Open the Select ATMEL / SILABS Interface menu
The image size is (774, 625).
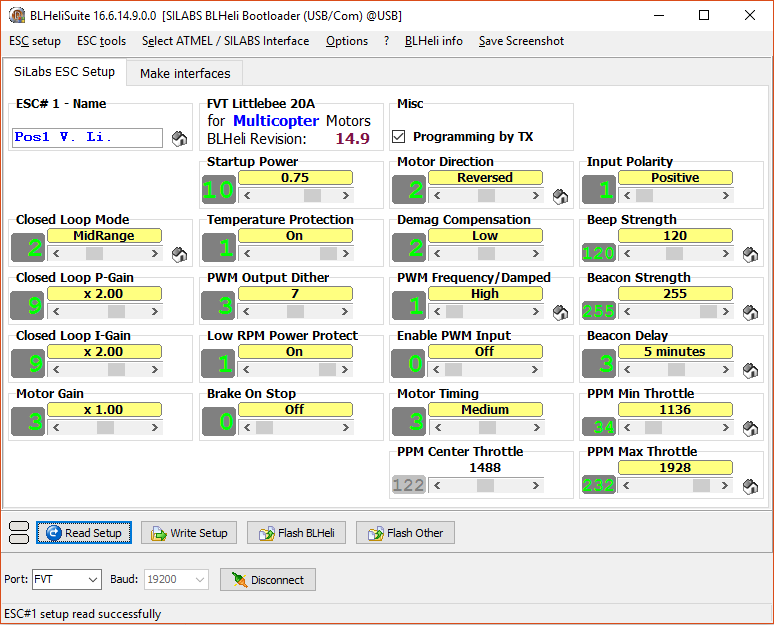(225, 41)
